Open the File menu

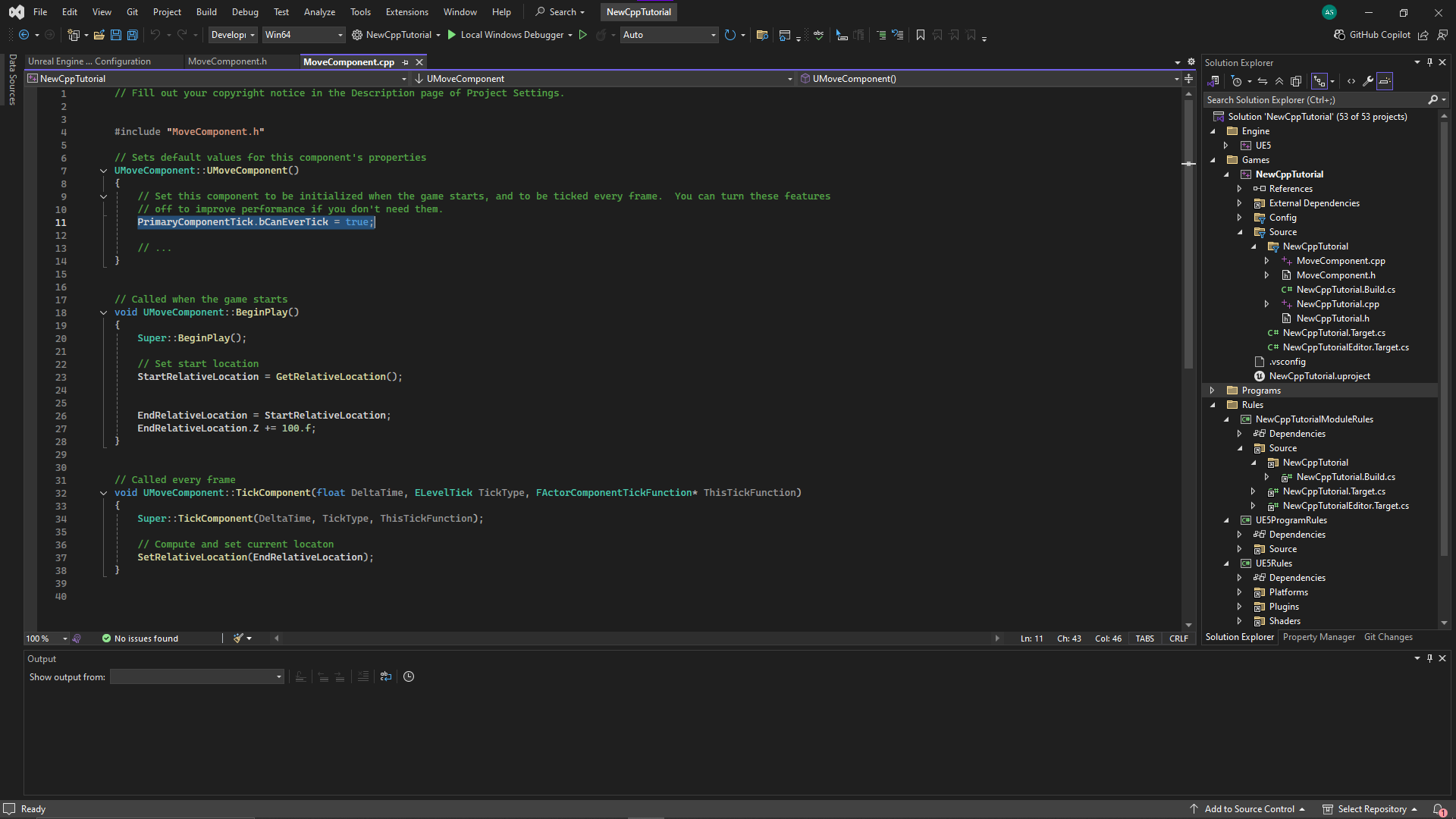click(x=40, y=12)
